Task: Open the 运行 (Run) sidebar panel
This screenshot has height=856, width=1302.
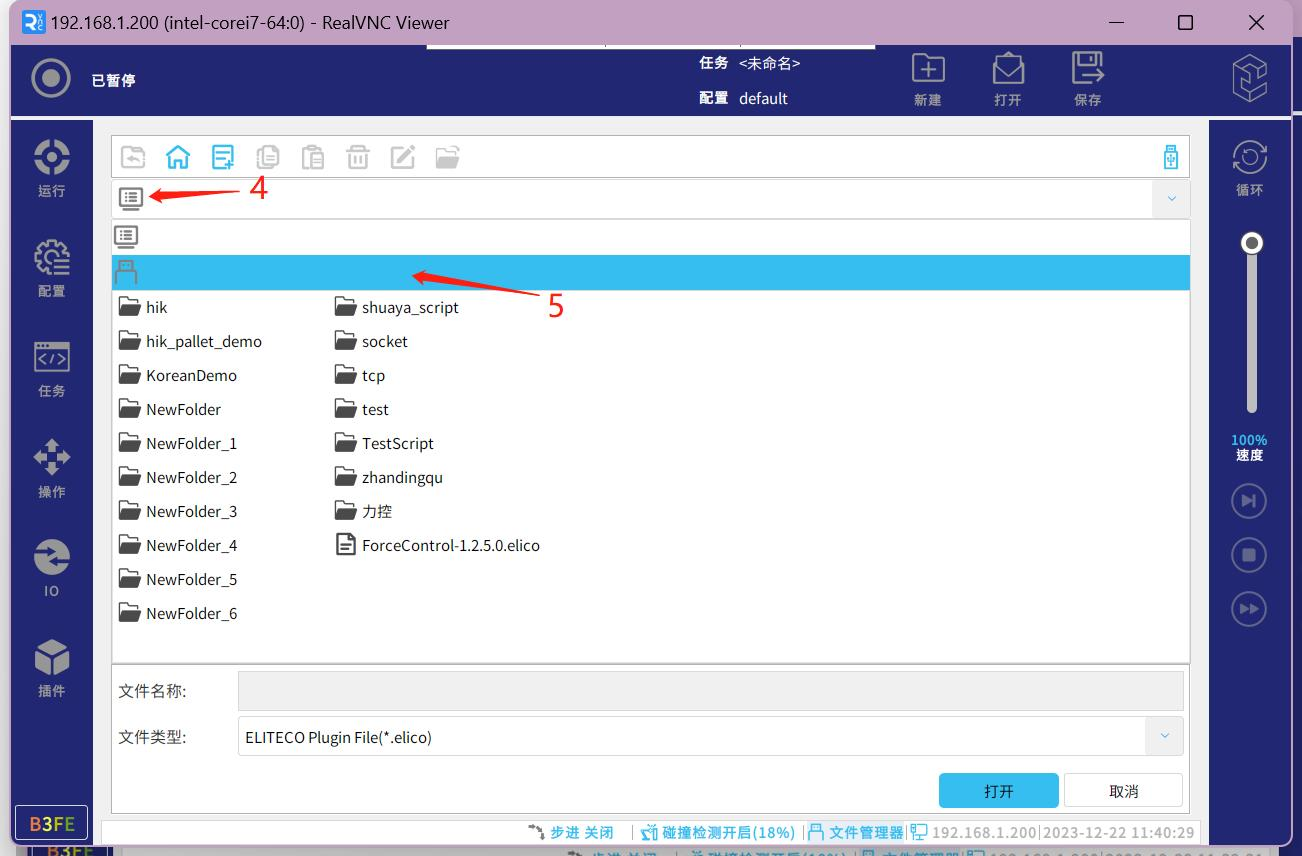Action: [x=51, y=168]
